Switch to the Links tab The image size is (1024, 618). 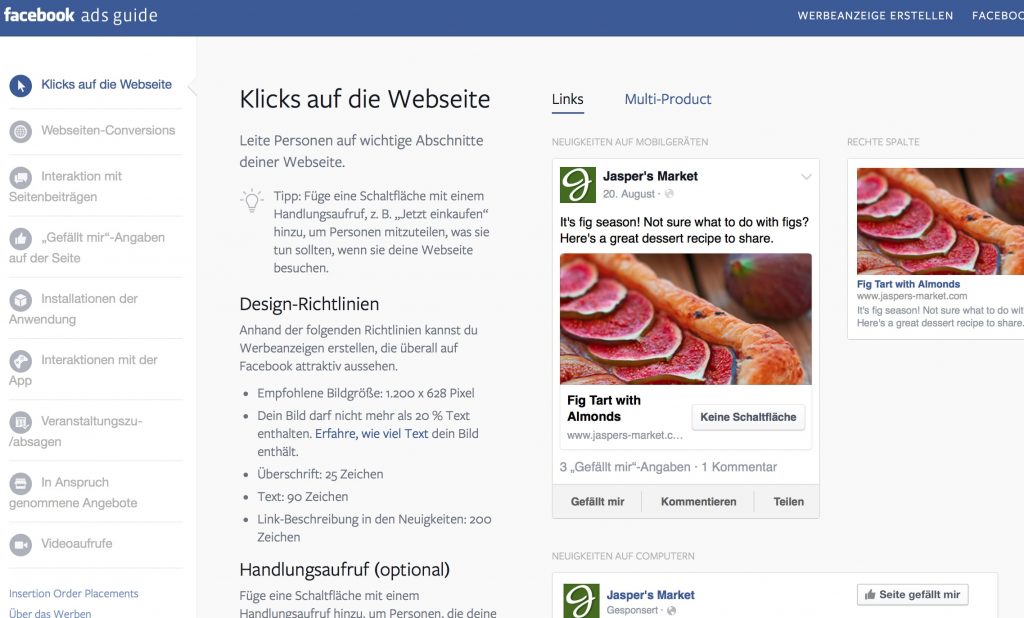click(568, 99)
